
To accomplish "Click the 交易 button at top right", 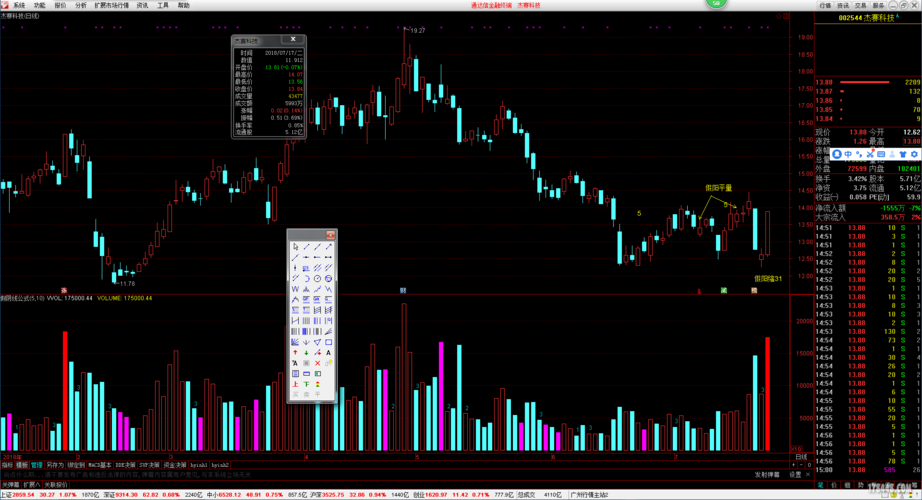I will [x=861, y=5].
